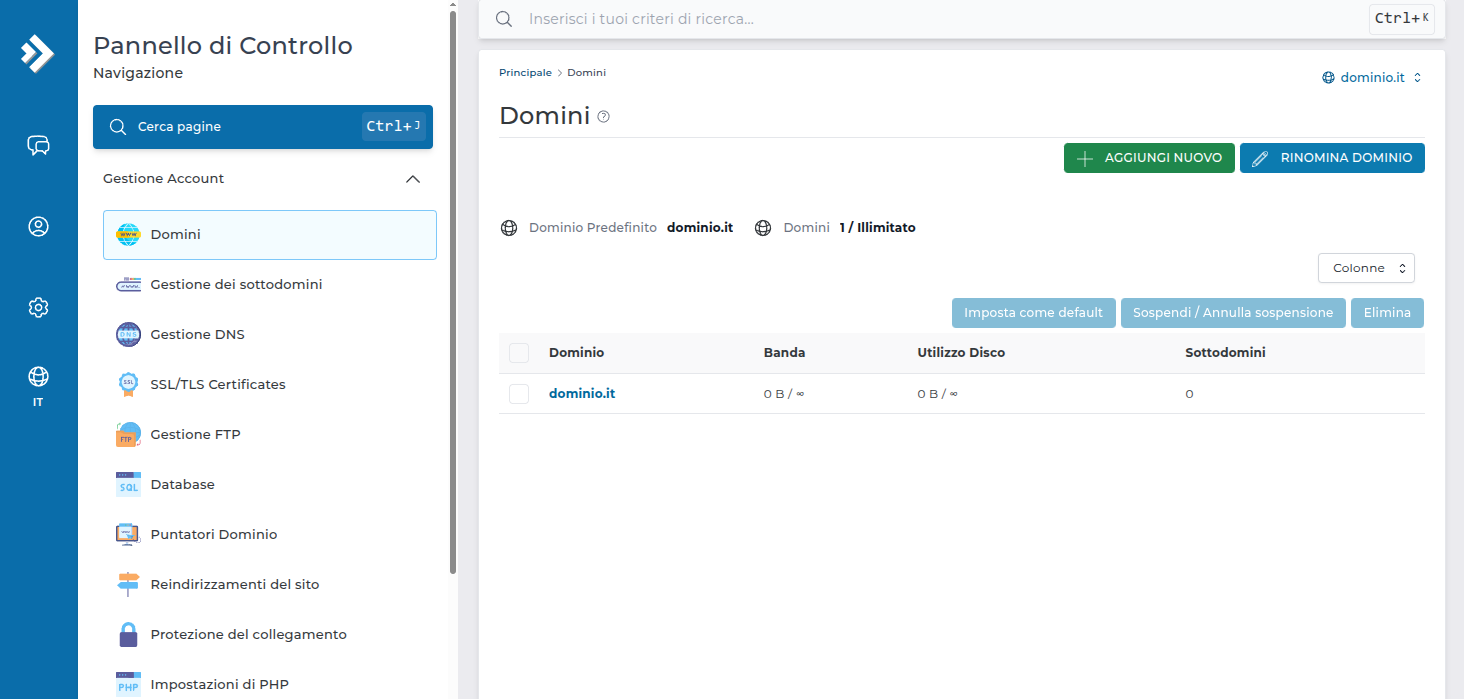This screenshot has width=1464, height=699.
Task: Click the Impostazioni di PHP icon
Action: tap(128, 685)
